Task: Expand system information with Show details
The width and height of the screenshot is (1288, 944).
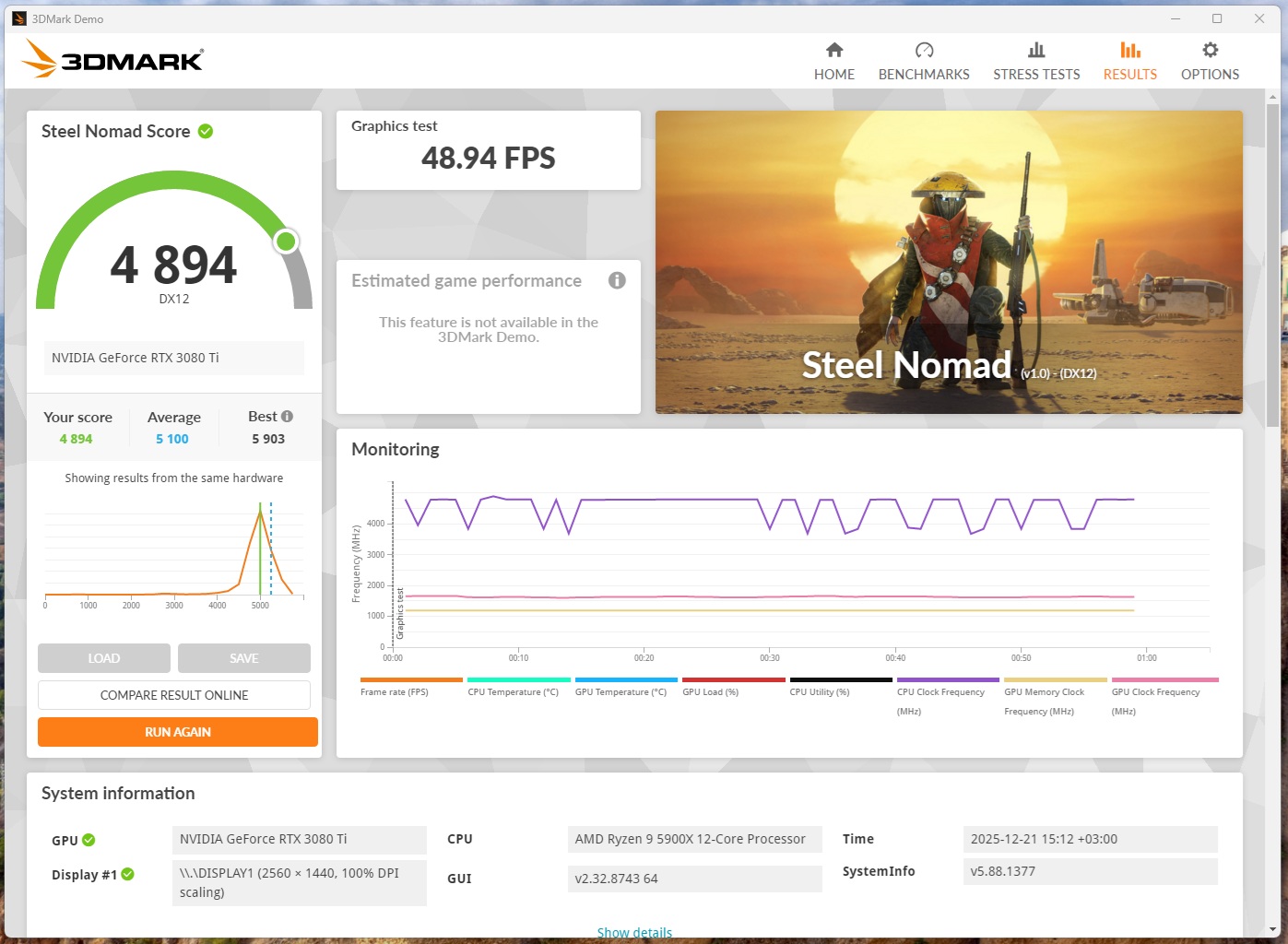Action: [634, 933]
